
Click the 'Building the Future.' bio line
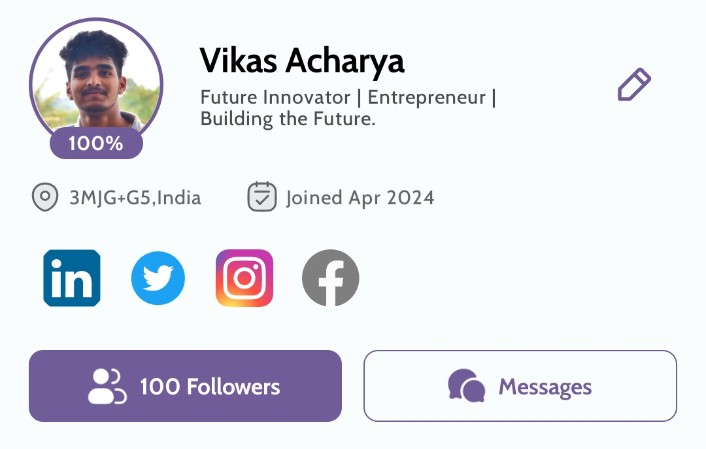coord(288,119)
